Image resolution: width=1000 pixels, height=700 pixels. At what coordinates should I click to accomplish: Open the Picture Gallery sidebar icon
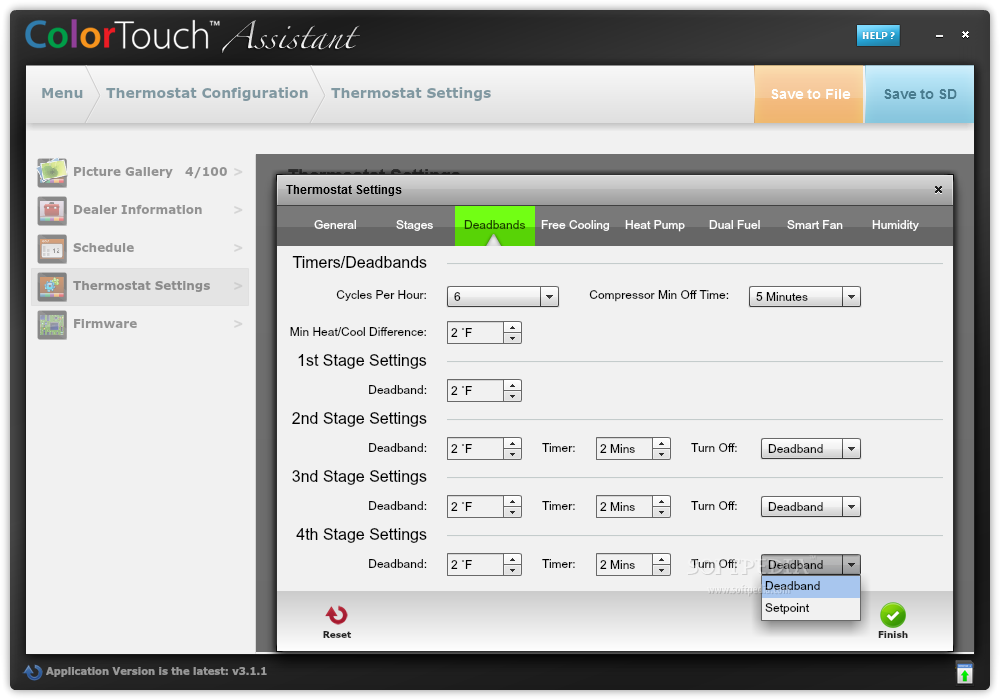coord(52,172)
